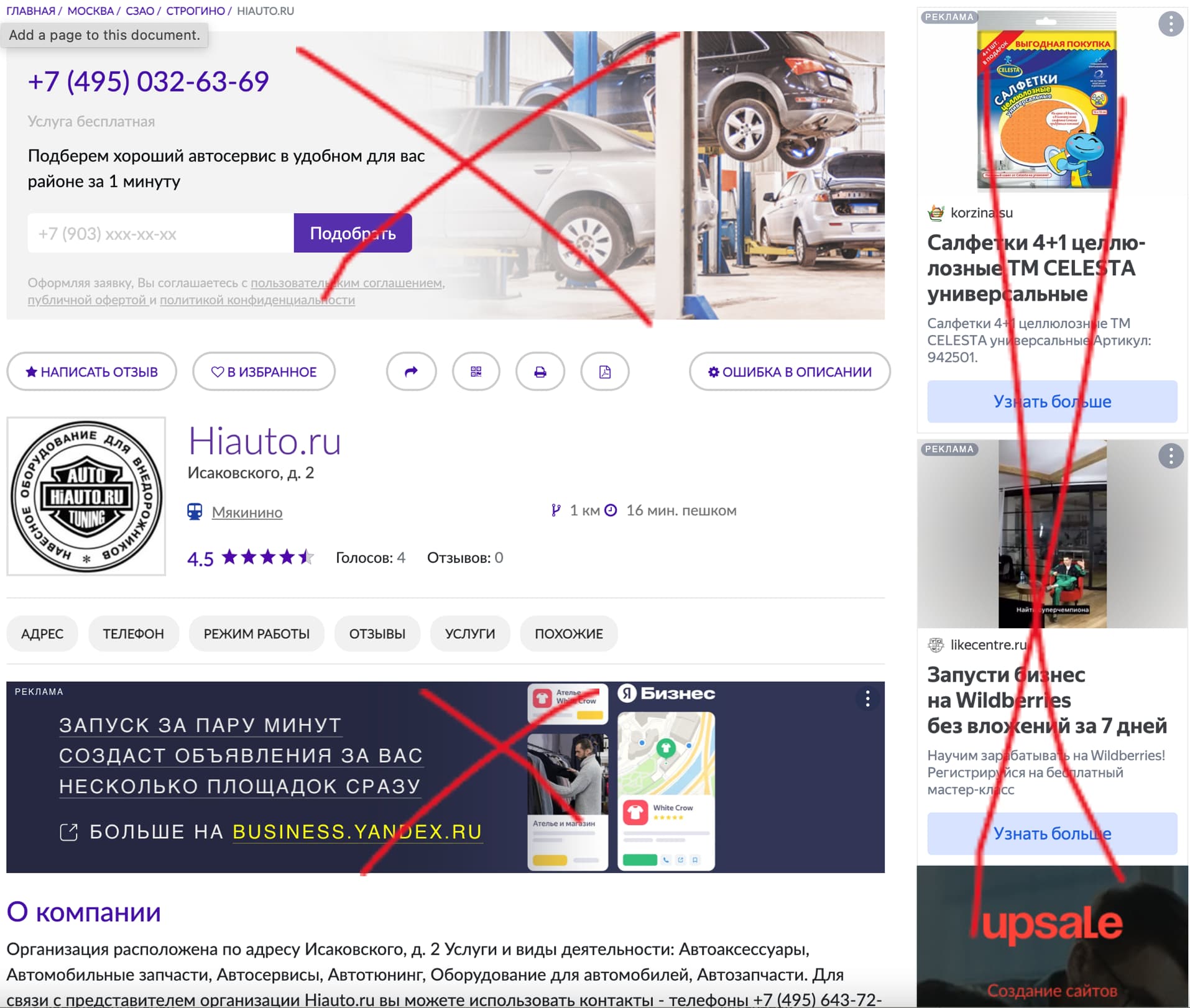The height and width of the screenshot is (1008, 1190).
Task: Open options menu on korzina.su ad
Action: point(1171,24)
